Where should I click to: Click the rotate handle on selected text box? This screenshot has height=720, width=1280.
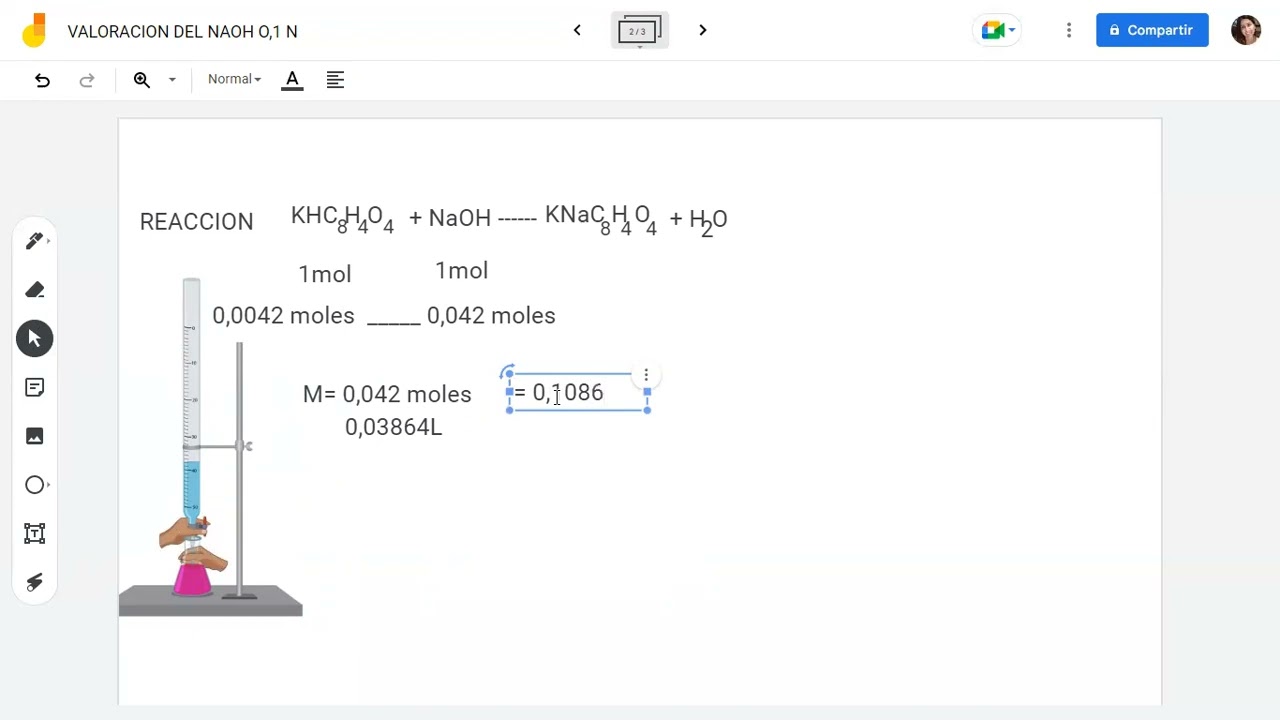pos(508,372)
